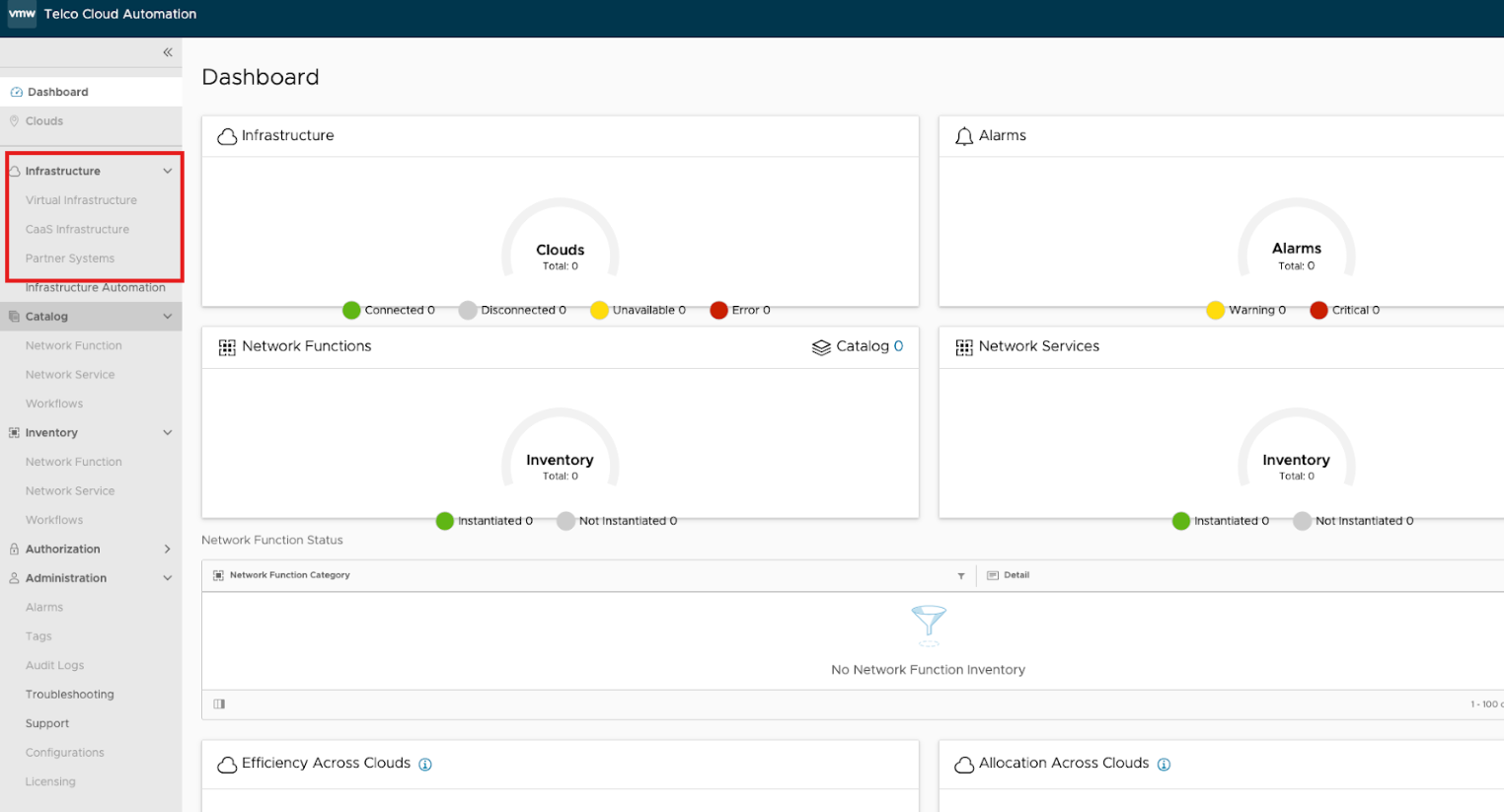1504x812 pixels.
Task: Collapse the Infrastructure menu section
Action: [168, 172]
